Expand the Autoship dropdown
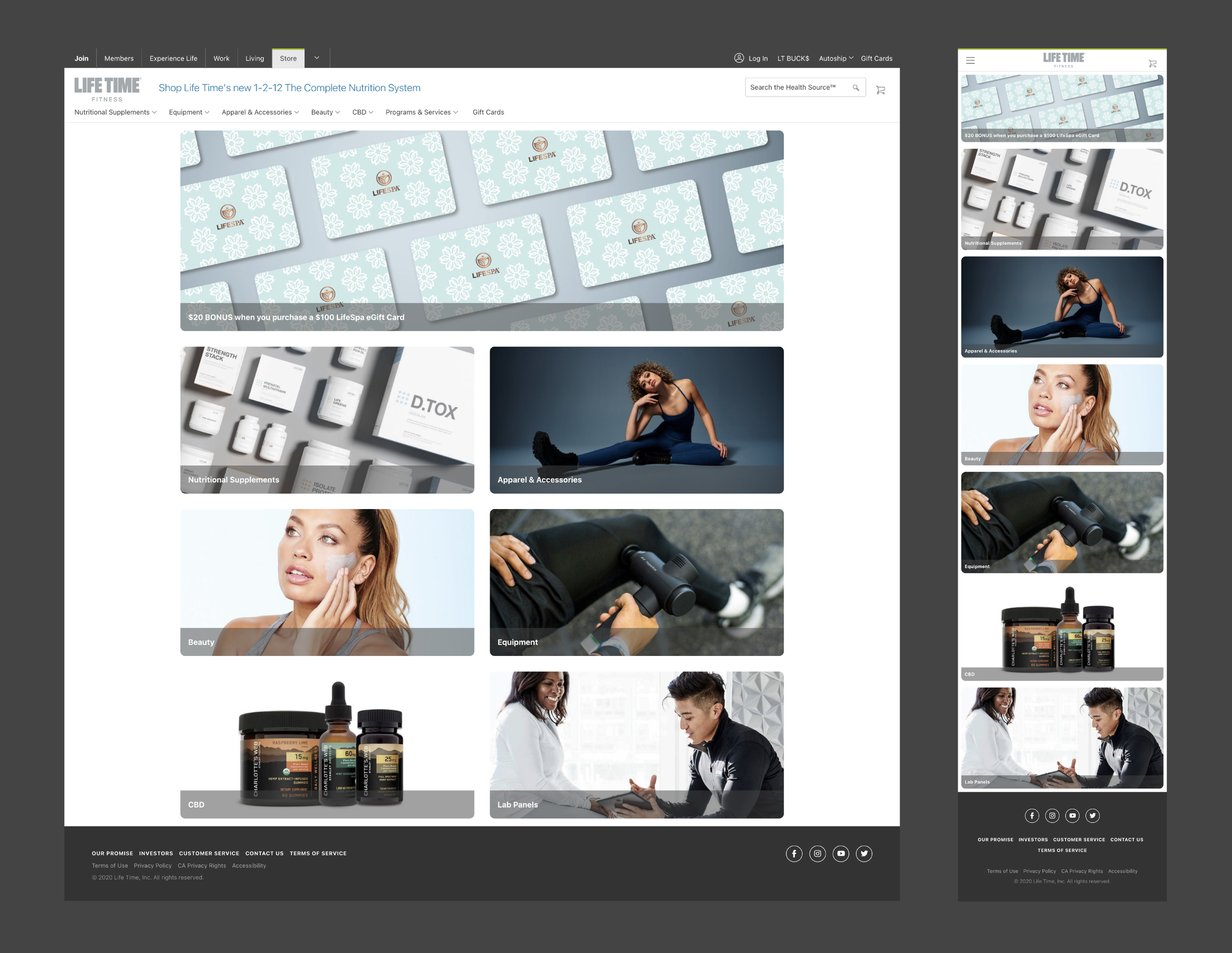Image resolution: width=1232 pixels, height=953 pixels. tap(835, 58)
